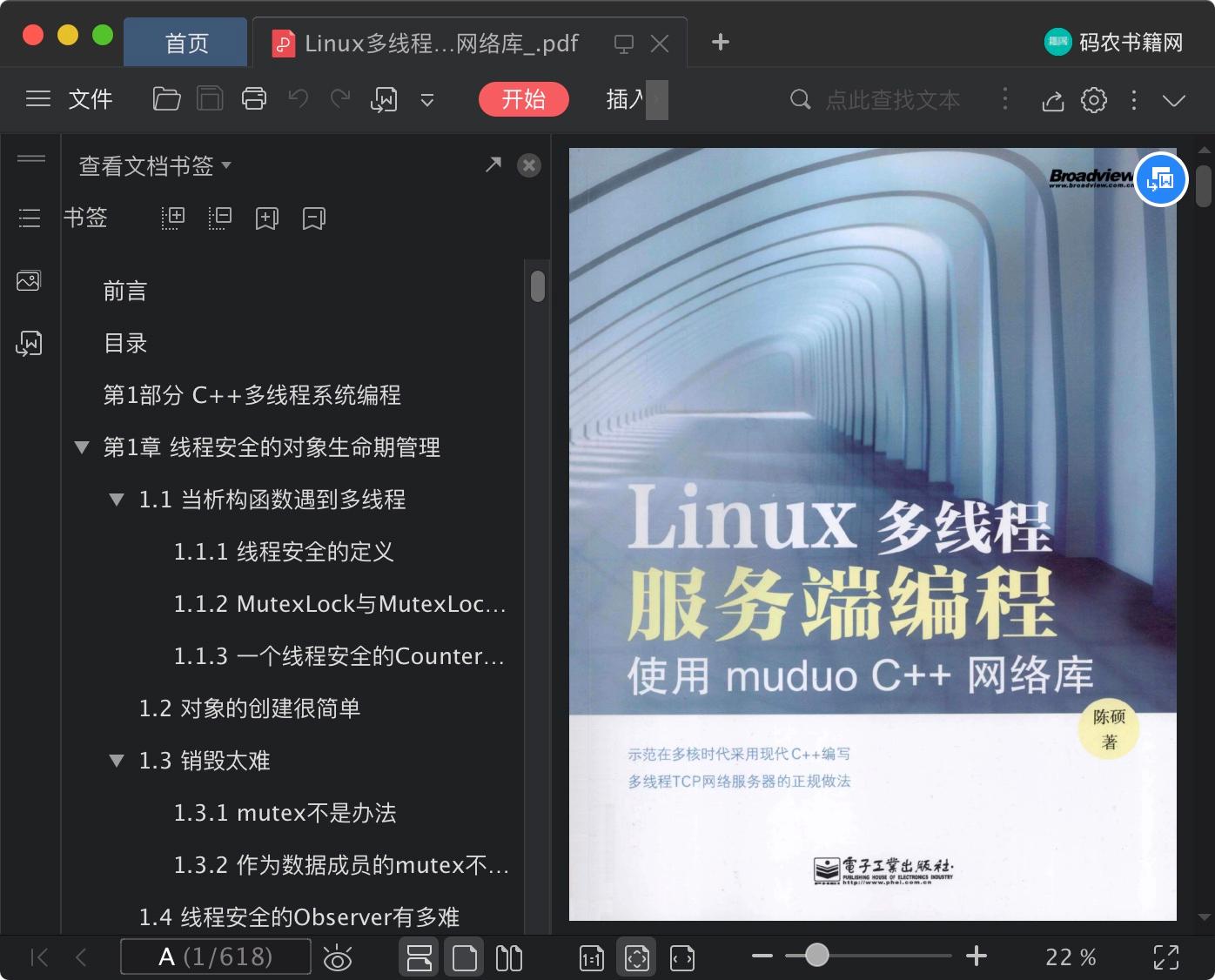This screenshot has width=1215, height=980.
Task: Open bookmark 1.3.1 mutex不是办法
Action: [x=285, y=813]
